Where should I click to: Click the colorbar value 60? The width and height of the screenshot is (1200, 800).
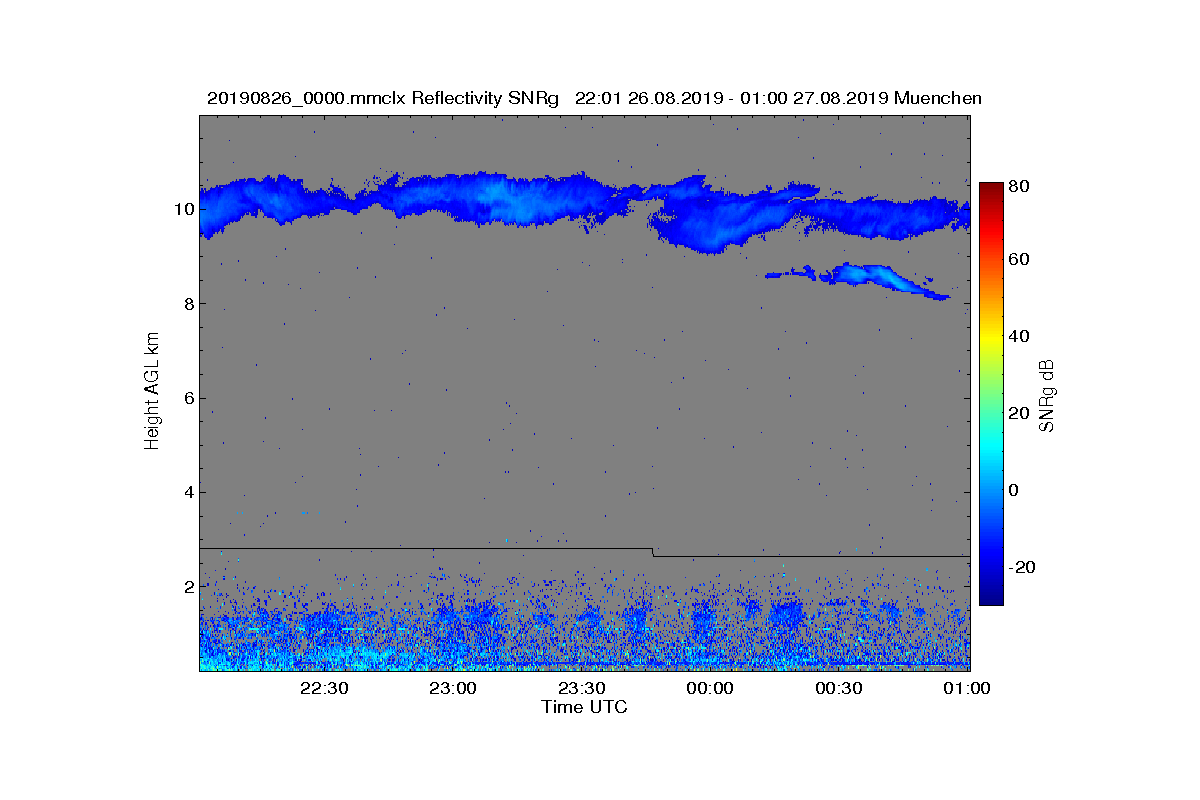click(x=1020, y=260)
